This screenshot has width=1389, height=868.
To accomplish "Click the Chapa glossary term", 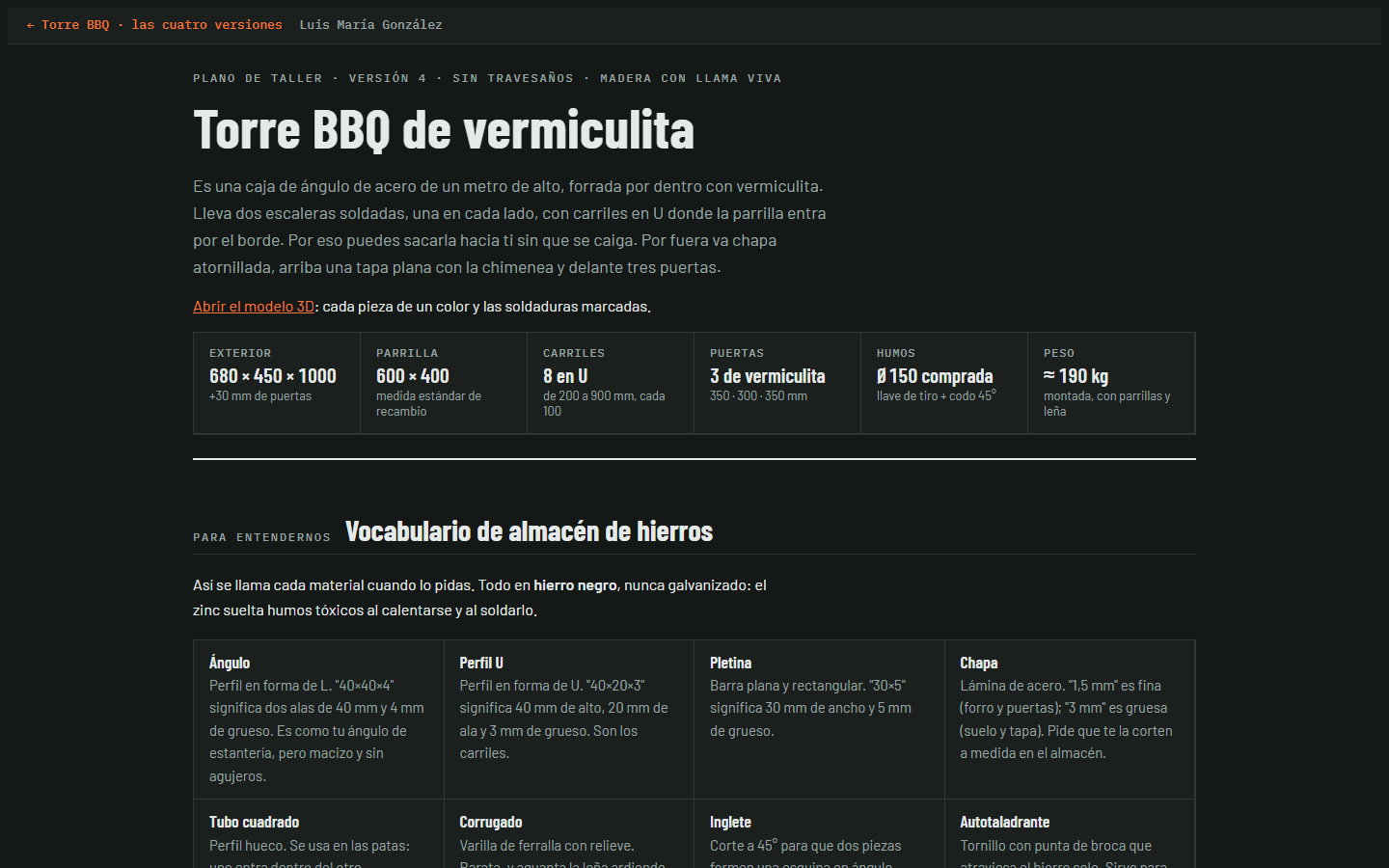I will click(979, 663).
